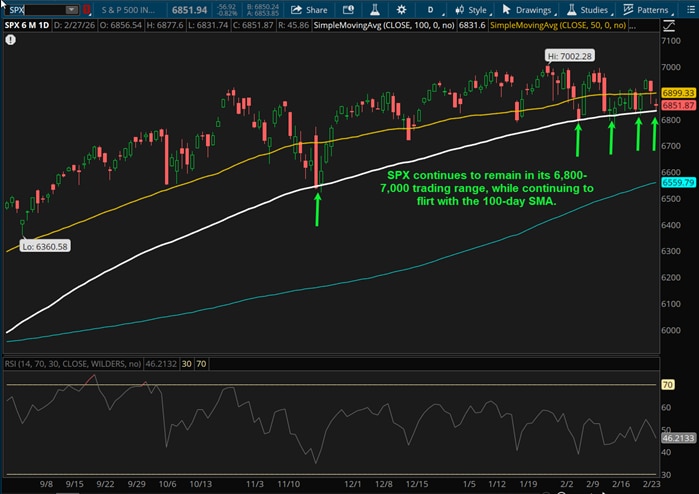Click the Lo: 6360.58 price bubble
Screen dimensions: 699x494
45,246
